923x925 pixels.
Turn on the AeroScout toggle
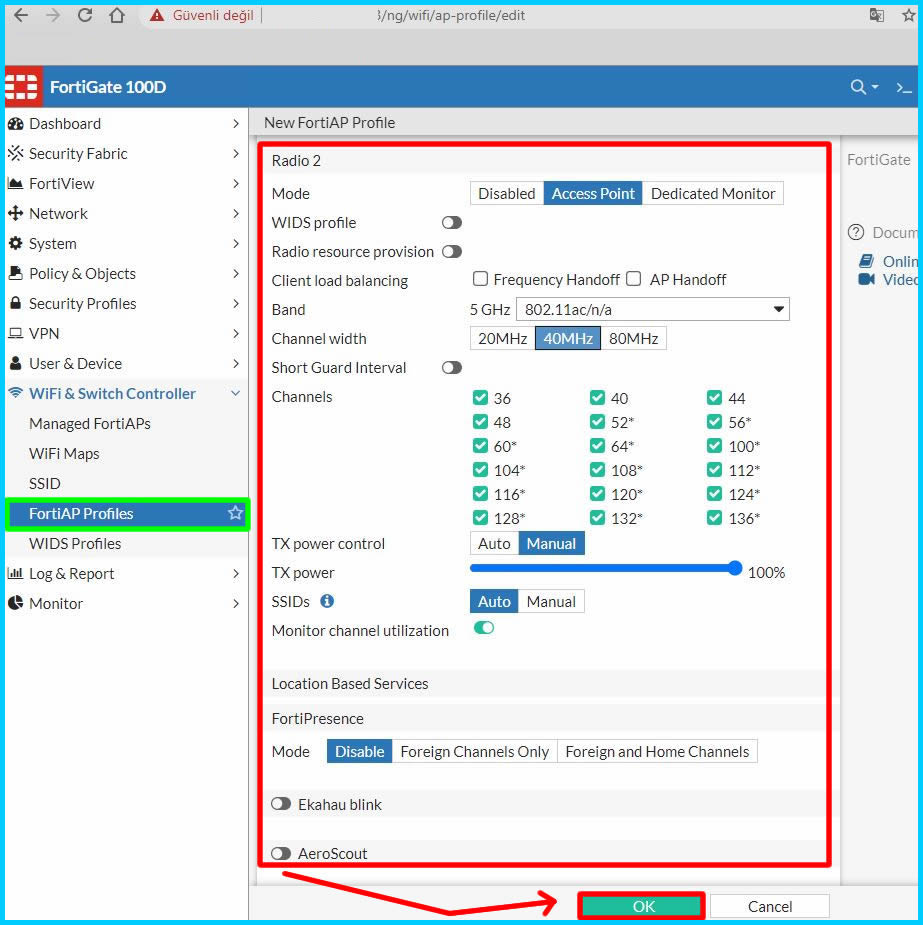click(x=281, y=853)
